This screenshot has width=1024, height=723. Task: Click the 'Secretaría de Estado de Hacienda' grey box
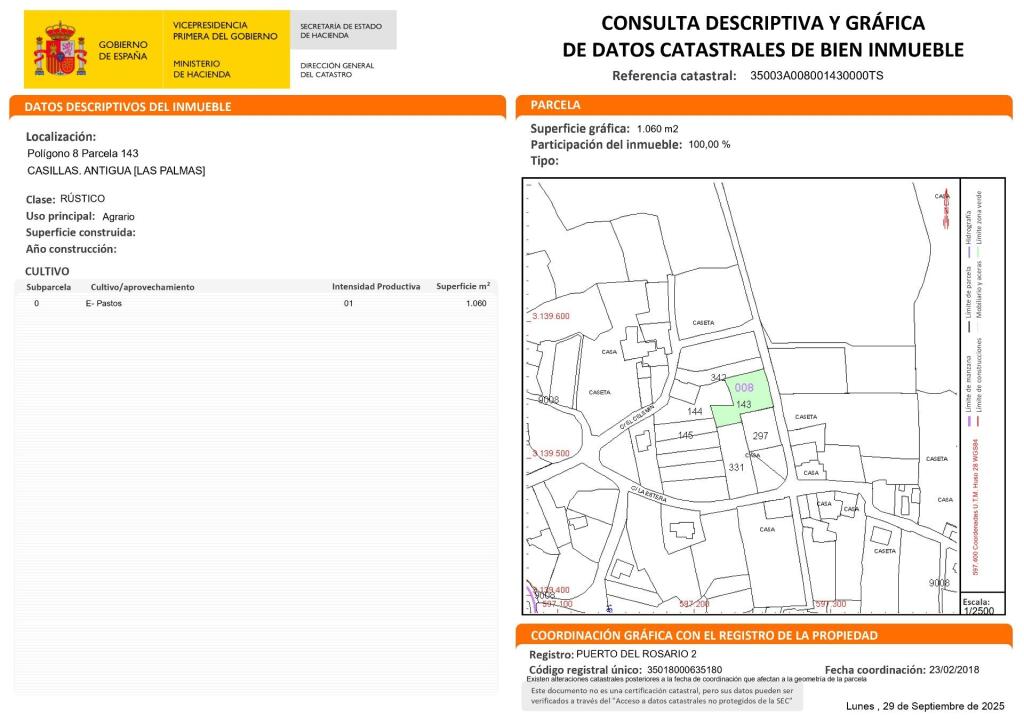343,30
